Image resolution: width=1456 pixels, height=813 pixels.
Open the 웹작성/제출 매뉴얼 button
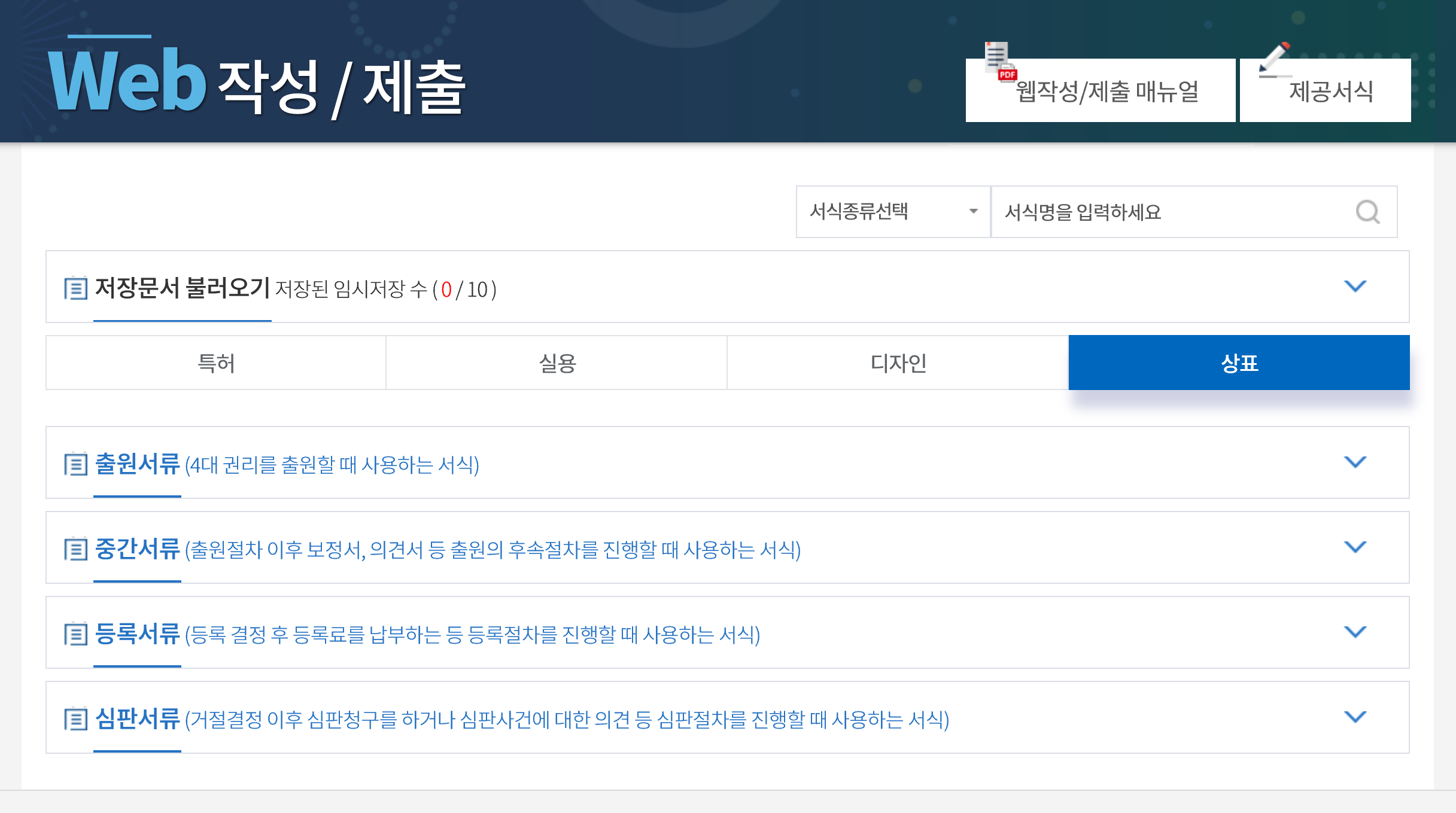click(x=1106, y=92)
